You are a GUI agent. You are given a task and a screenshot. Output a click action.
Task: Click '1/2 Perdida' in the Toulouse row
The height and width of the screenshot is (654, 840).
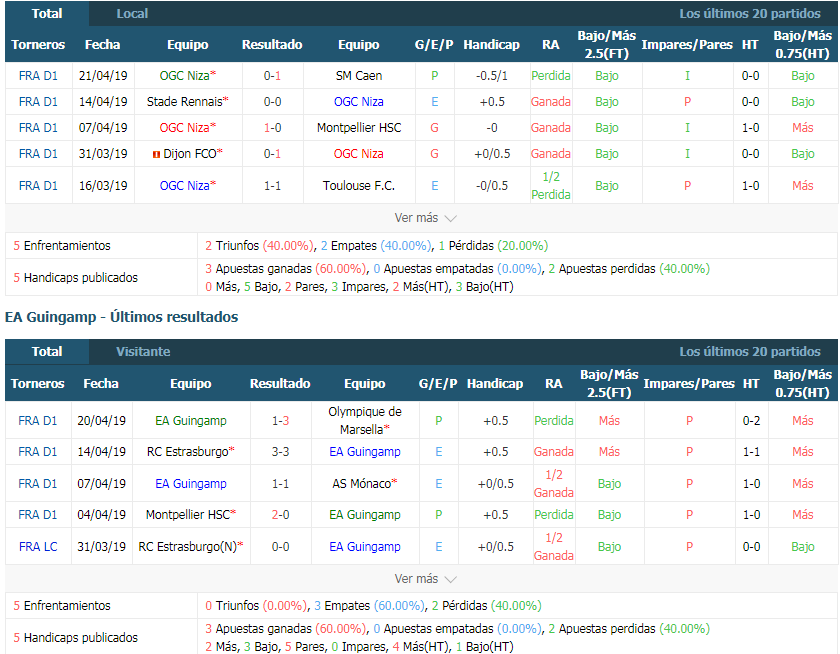point(551,185)
